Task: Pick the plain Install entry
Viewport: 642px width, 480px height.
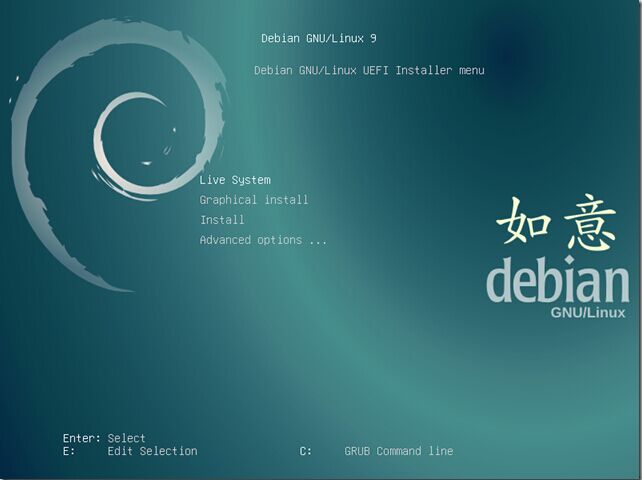Action: coord(222,220)
